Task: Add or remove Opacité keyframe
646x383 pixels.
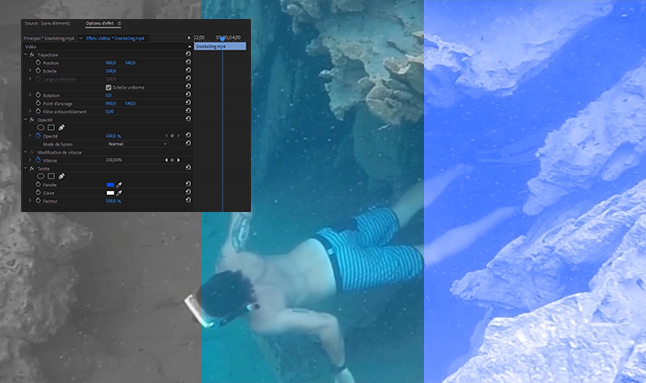Action: 172,136
